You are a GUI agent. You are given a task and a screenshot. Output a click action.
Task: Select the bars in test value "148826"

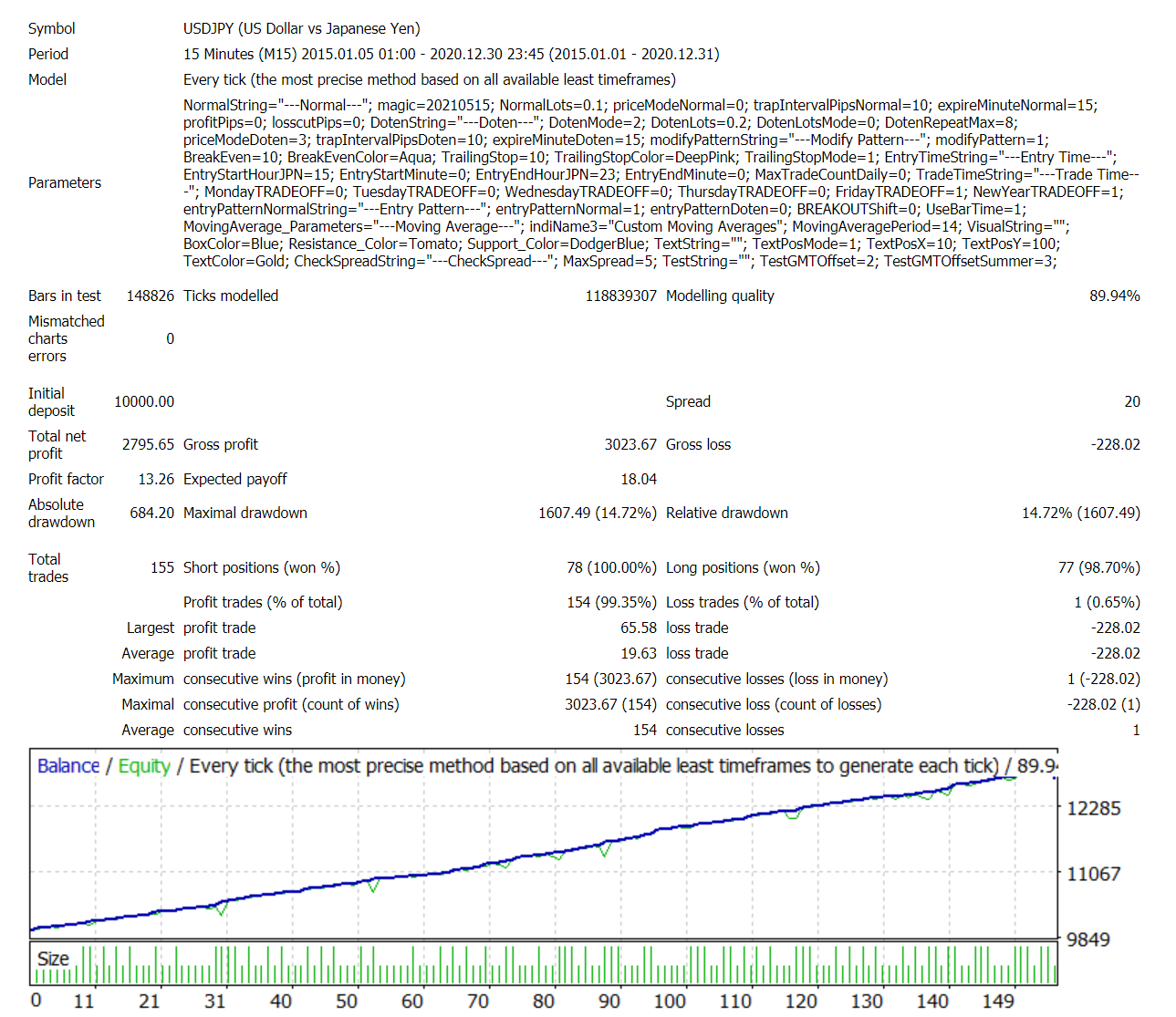click(151, 296)
